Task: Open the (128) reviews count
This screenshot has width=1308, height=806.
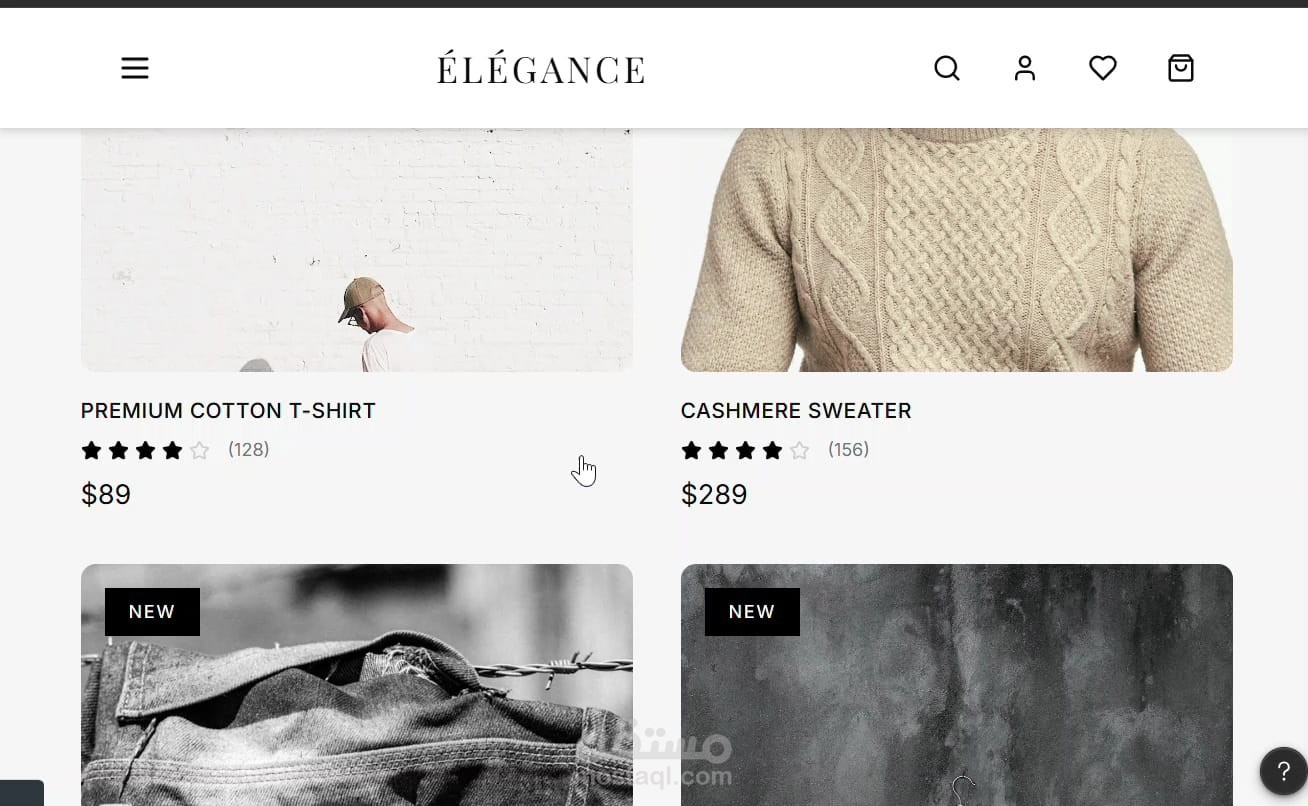Action: [249, 450]
